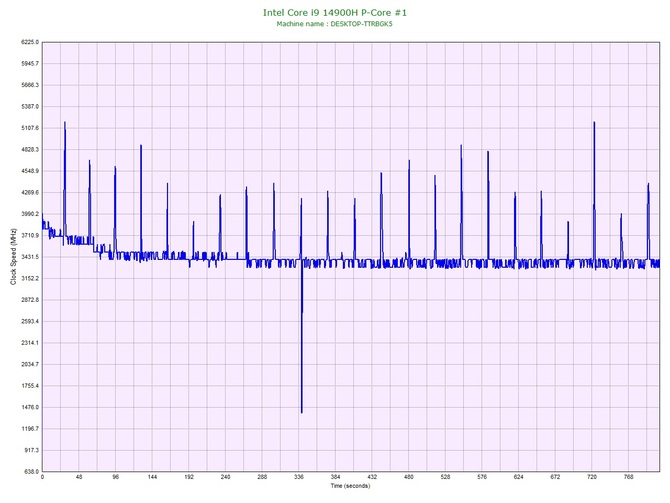Click the 3990.2 y-axis value
The image size is (670, 503).
[30, 214]
